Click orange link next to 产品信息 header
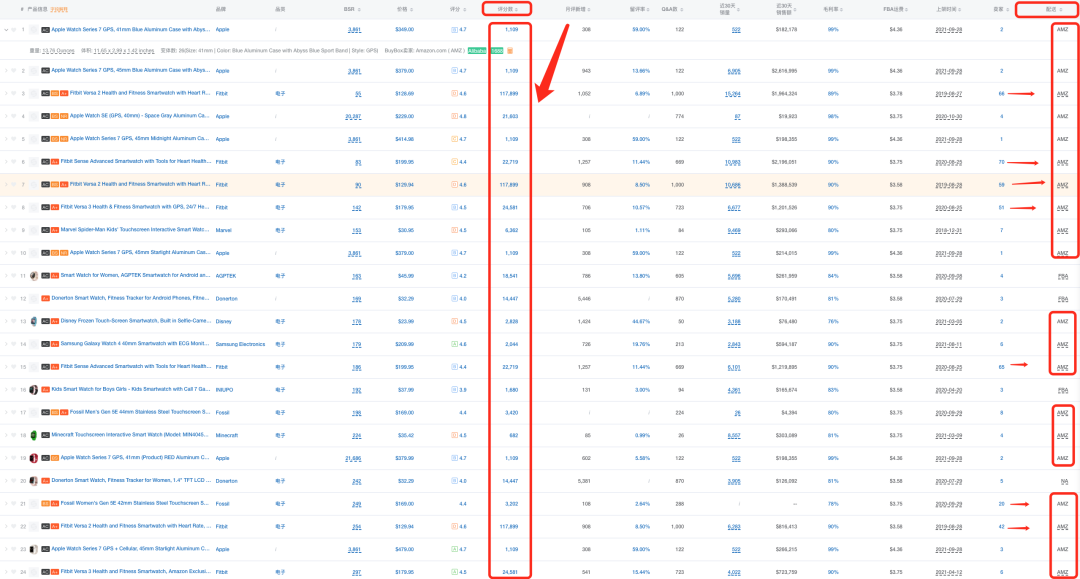 pos(59,10)
